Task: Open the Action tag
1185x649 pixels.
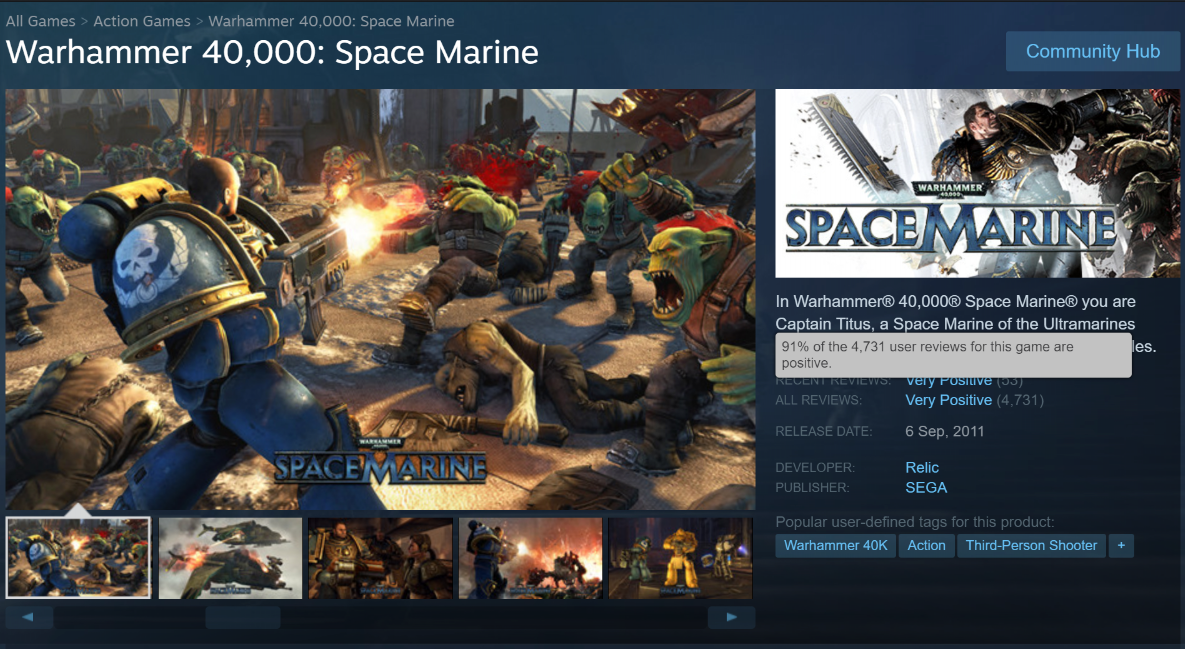Action: coord(927,545)
